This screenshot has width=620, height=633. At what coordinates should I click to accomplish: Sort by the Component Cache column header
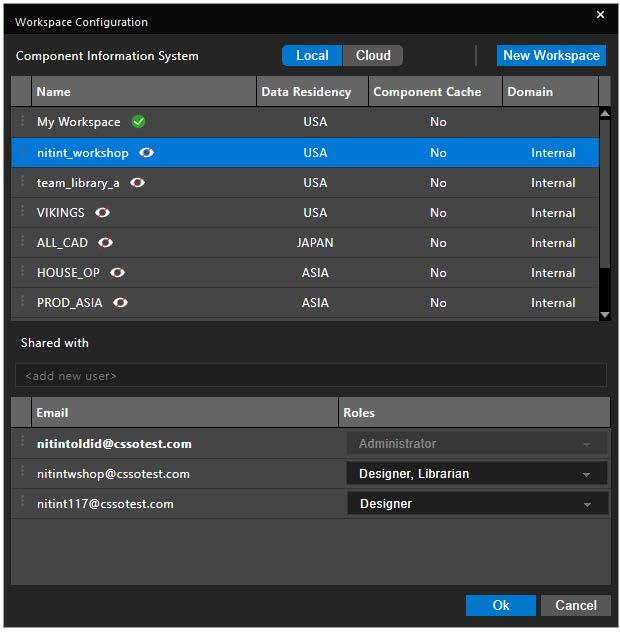pos(436,92)
